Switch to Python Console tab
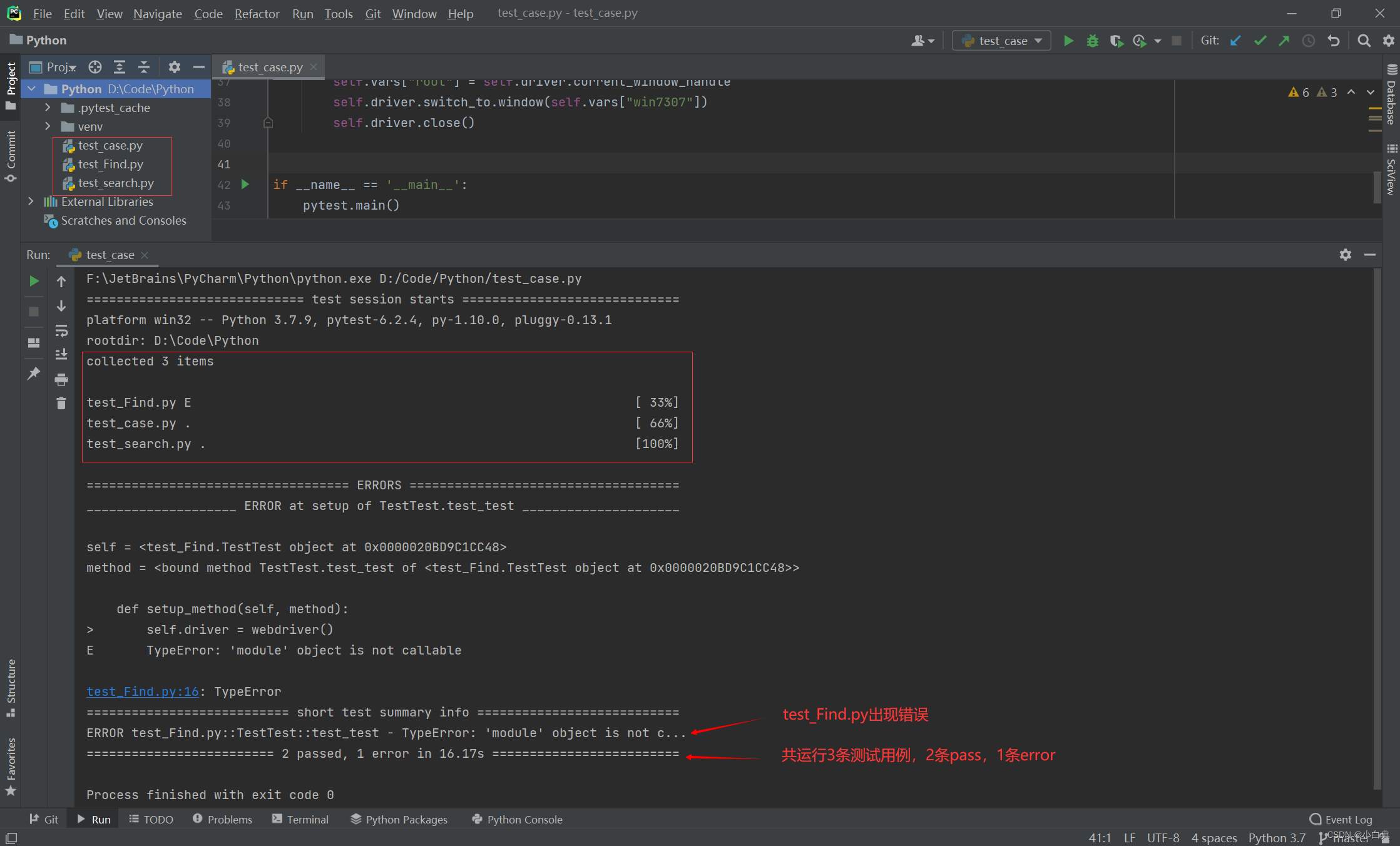 point(518,819)
